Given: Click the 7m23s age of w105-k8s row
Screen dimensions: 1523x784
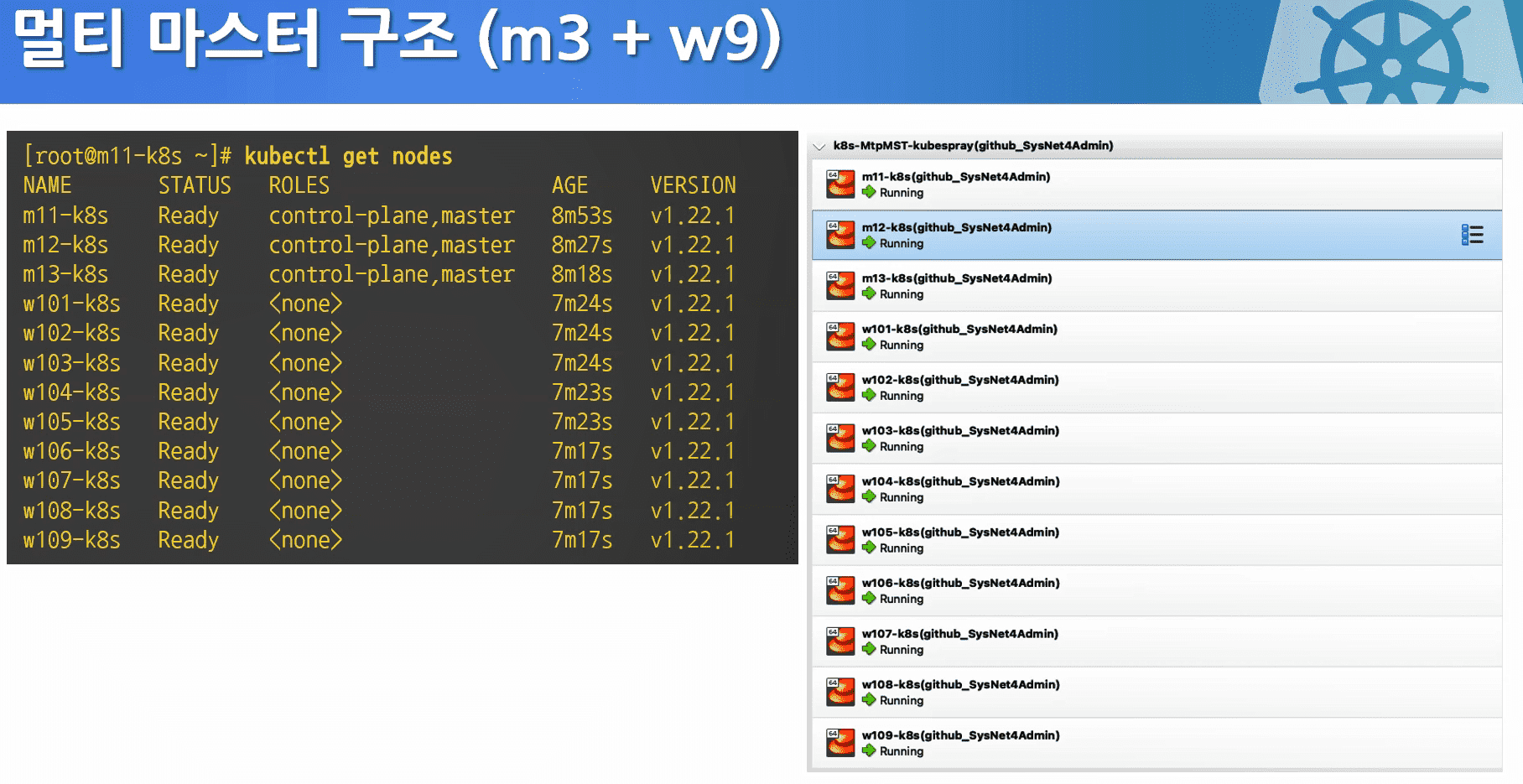Looking at the screenshot, I should point(582,422).
